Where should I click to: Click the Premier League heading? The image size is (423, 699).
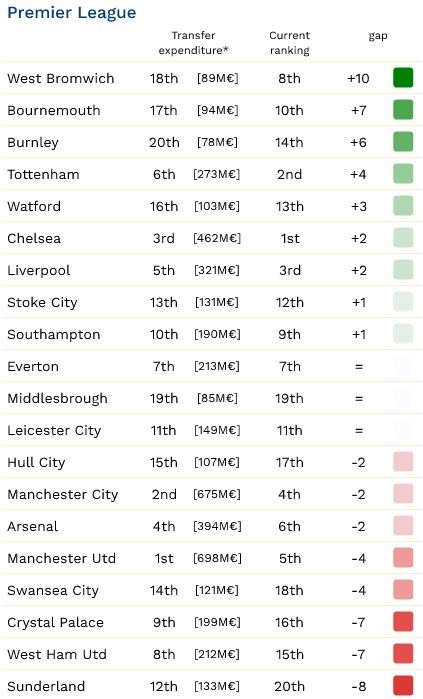click(72, 13)
